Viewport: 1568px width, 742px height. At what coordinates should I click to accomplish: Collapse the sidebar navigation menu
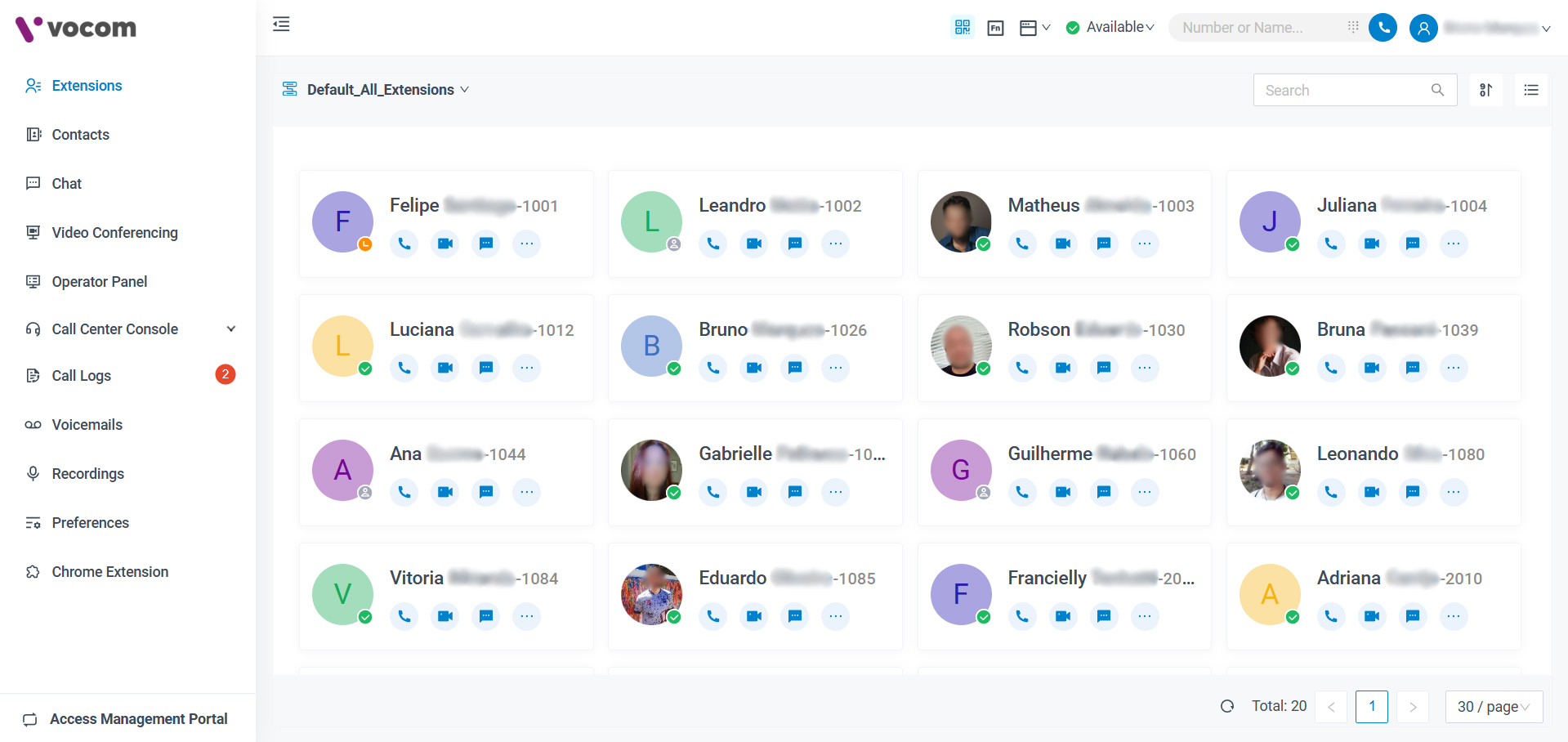point(281,25)
